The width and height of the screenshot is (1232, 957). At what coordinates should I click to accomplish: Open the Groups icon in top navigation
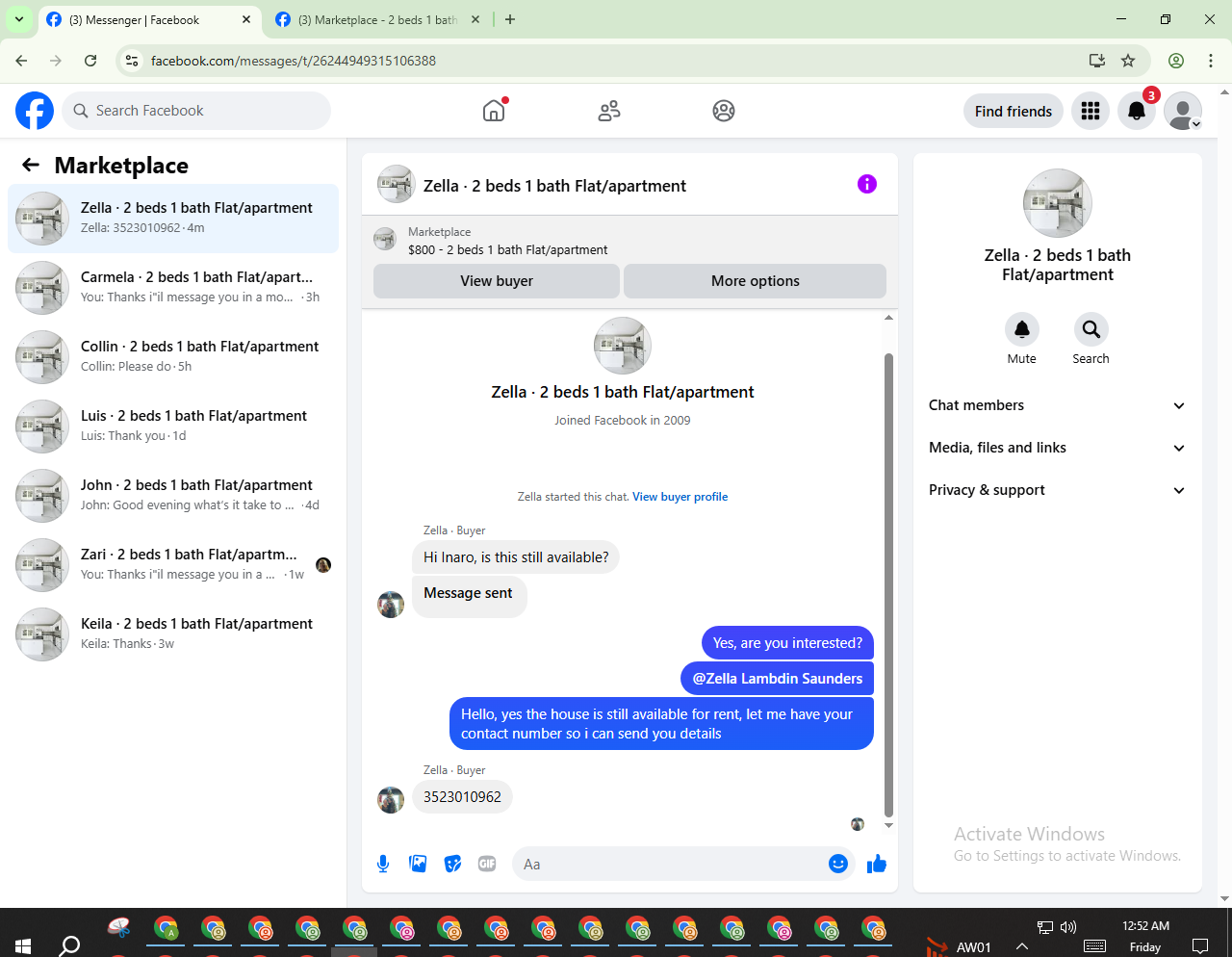point(724,111)
